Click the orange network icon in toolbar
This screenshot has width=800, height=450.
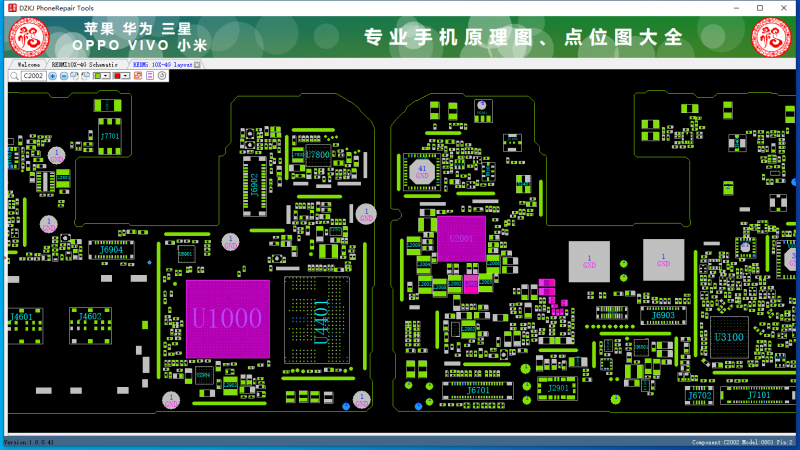tap(138, 76)
